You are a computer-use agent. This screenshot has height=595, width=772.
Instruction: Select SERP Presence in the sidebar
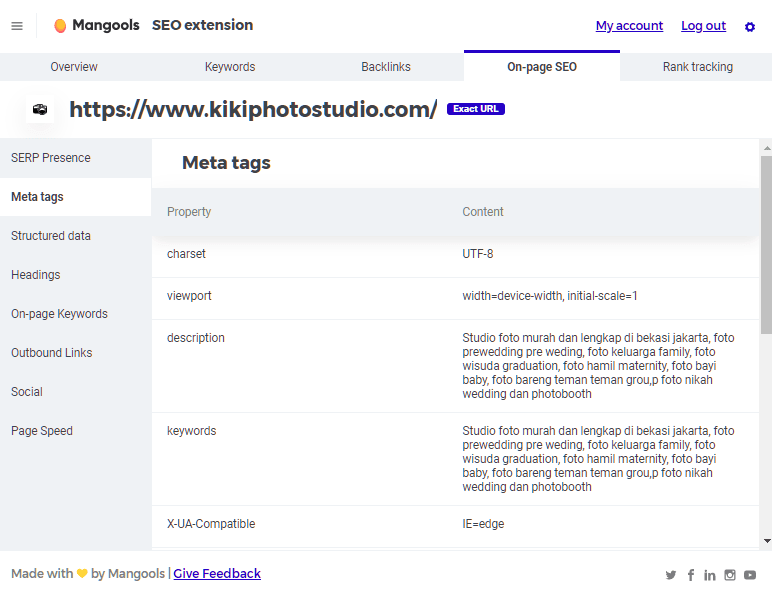tap(51, 158)
